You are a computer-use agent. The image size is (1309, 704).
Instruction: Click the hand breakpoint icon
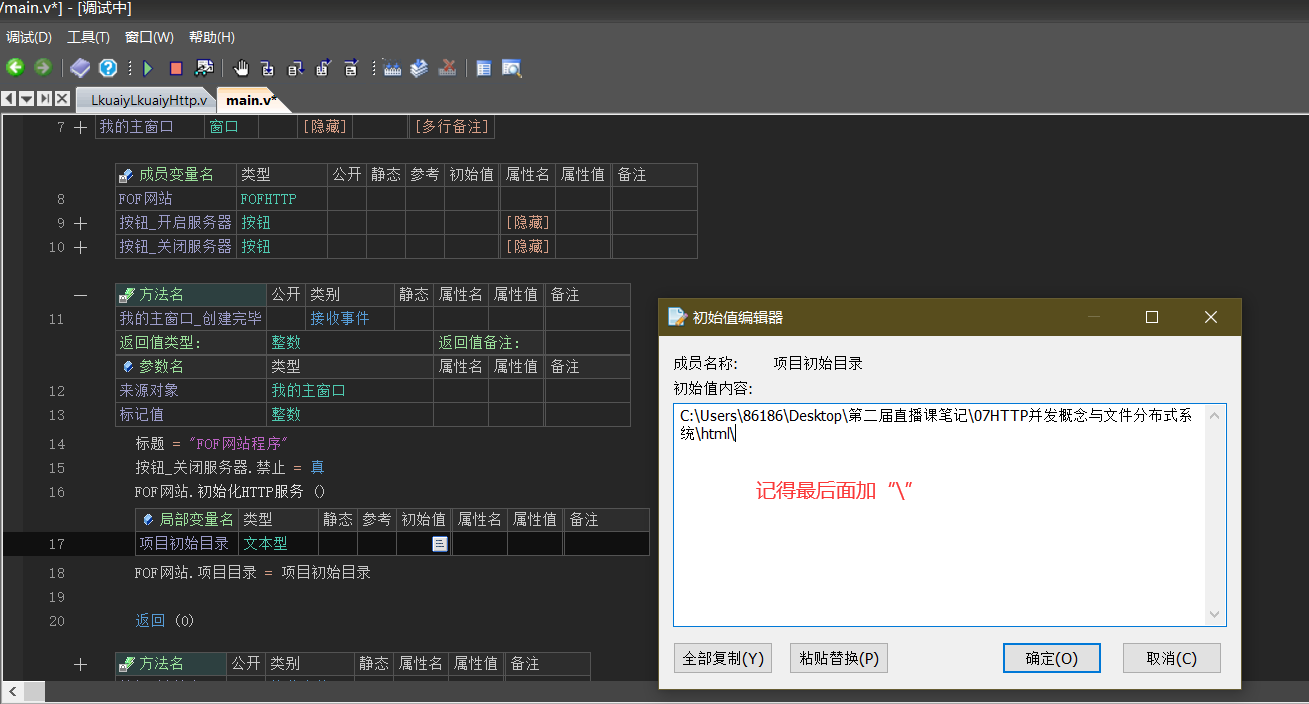tap(241, 68)
